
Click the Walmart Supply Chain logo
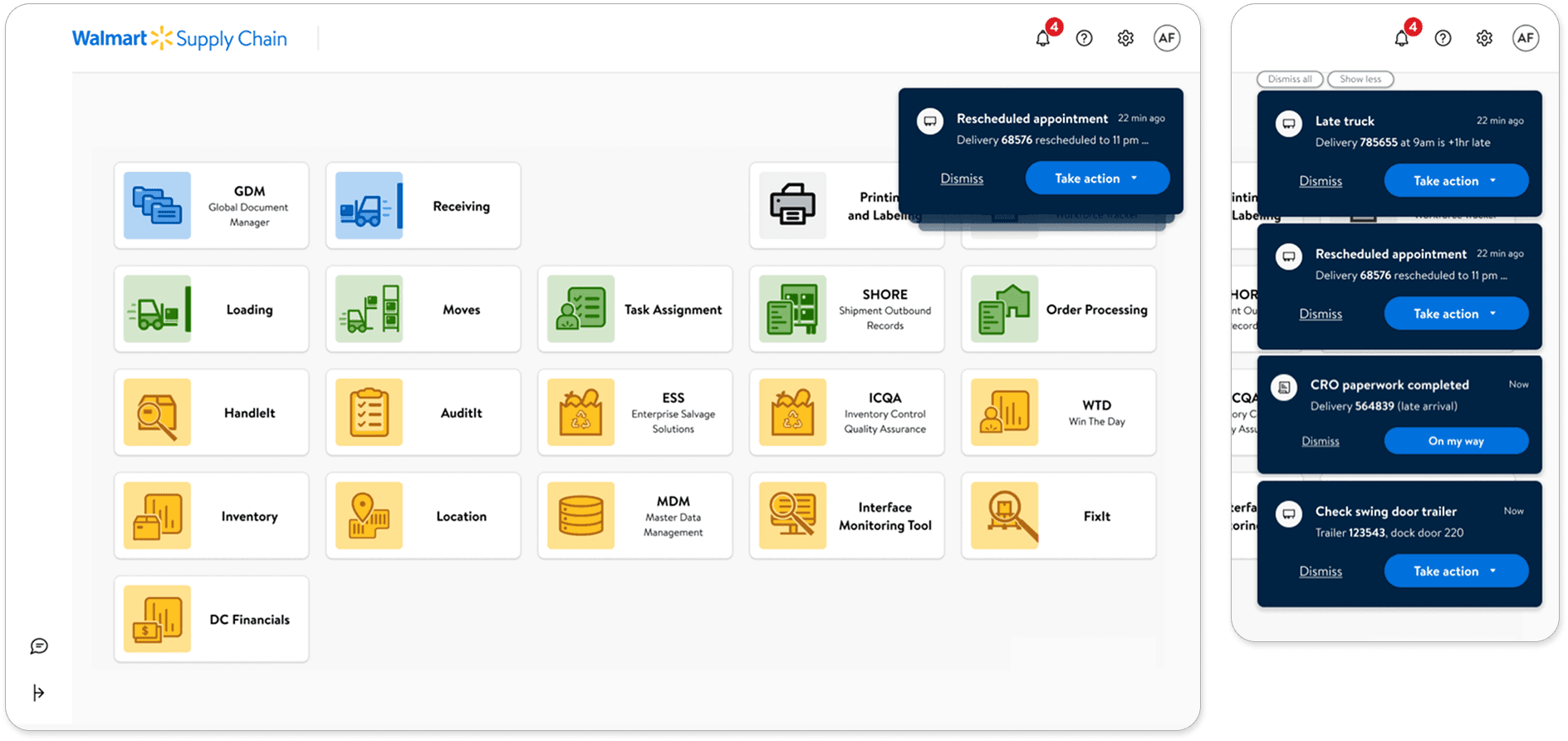(x=179, y=38)
